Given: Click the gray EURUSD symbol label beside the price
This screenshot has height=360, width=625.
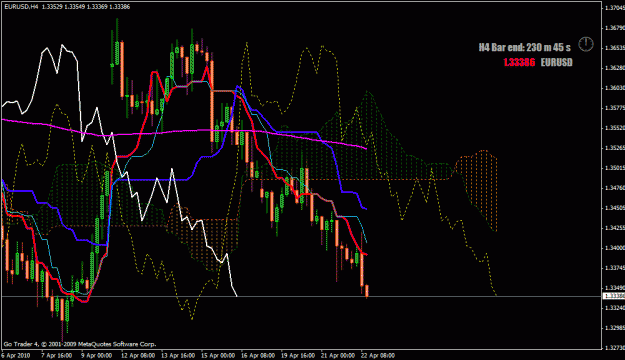Looking at the screenshot, I should click(556, 63).
